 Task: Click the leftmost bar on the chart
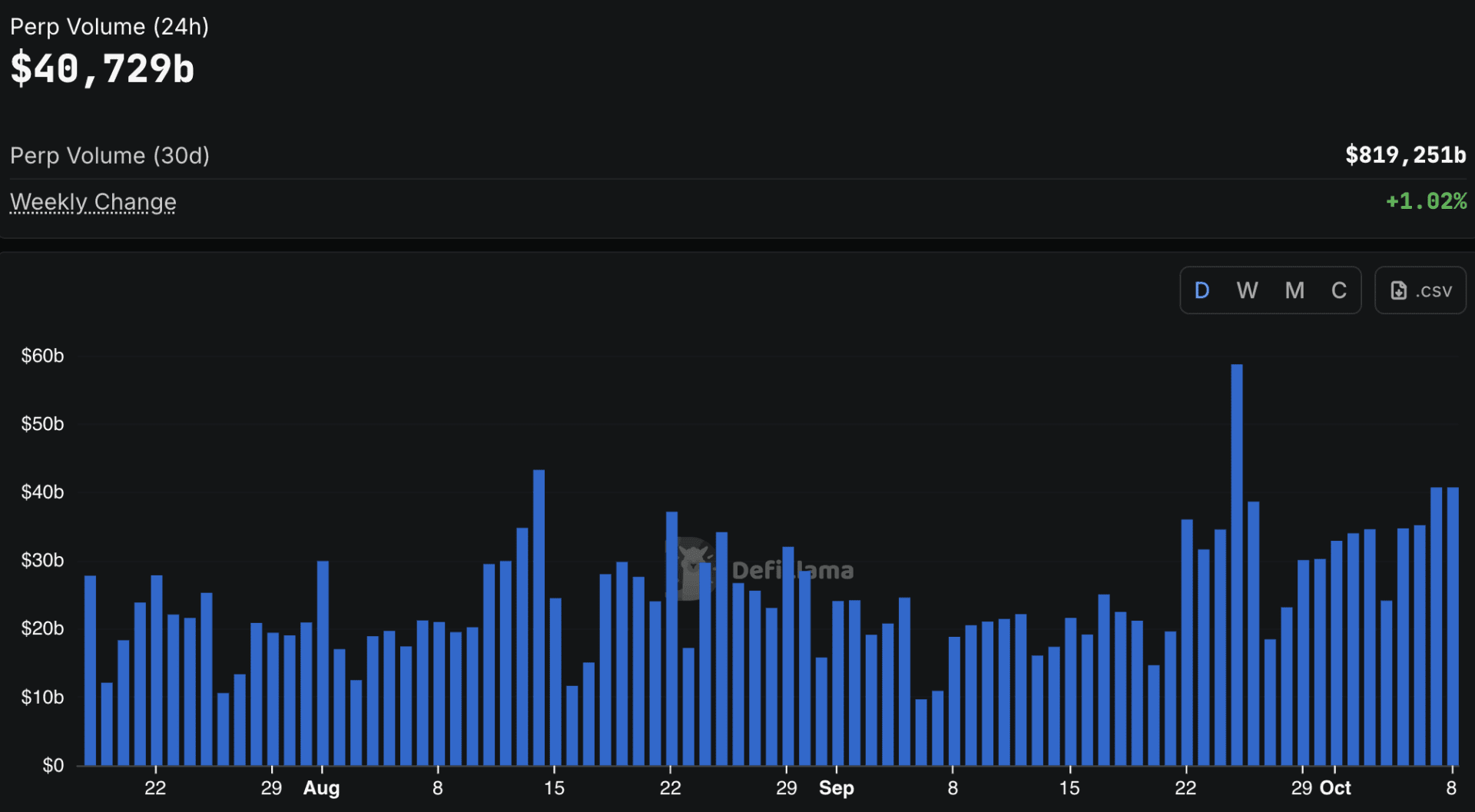point(90,670)
